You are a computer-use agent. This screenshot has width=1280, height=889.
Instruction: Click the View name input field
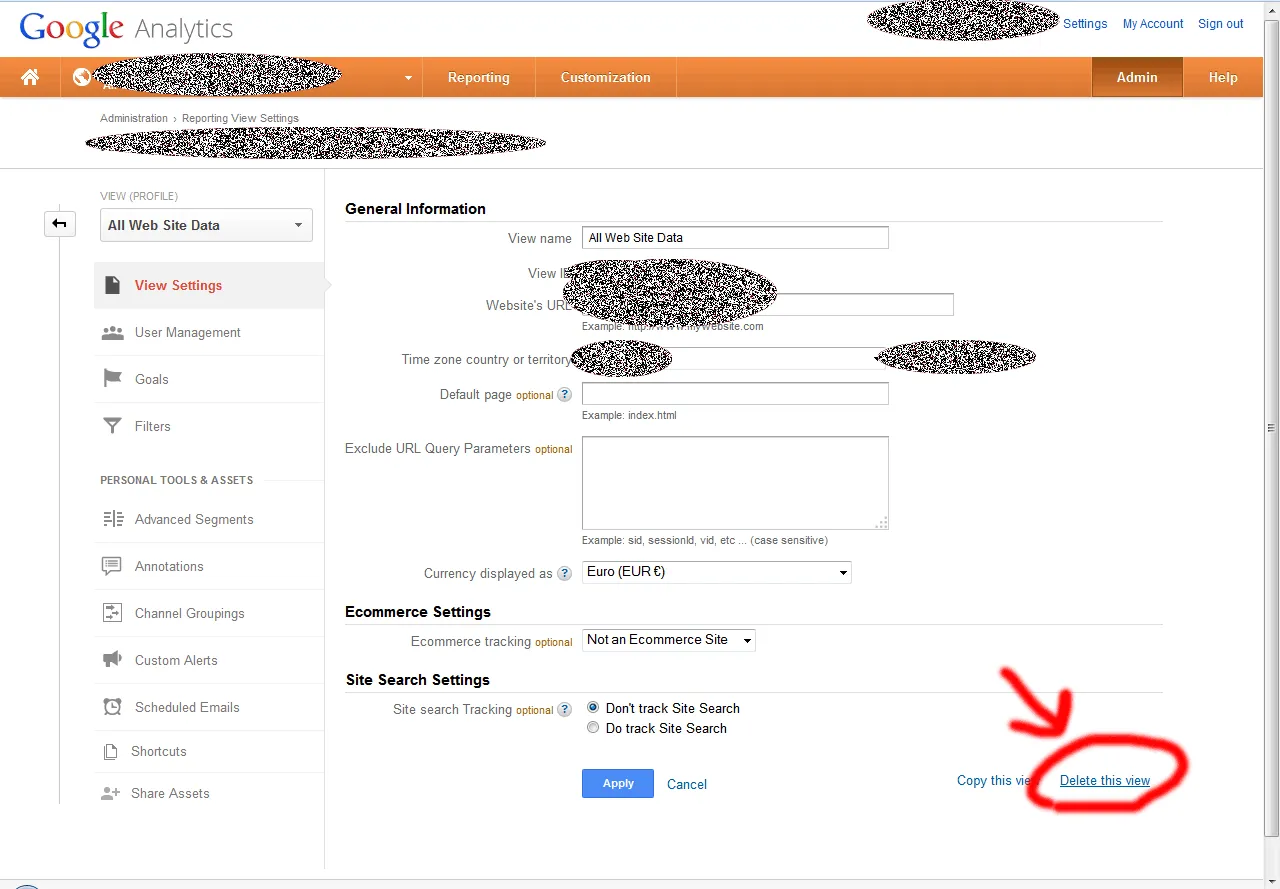[735, 237]
